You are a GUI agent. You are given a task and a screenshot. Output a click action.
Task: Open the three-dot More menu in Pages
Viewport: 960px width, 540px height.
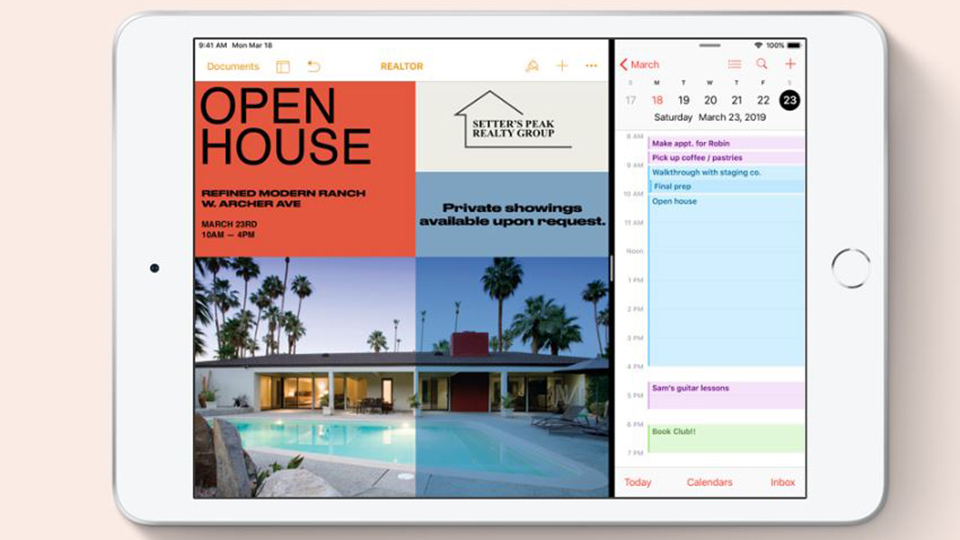(x=591, y=67)
